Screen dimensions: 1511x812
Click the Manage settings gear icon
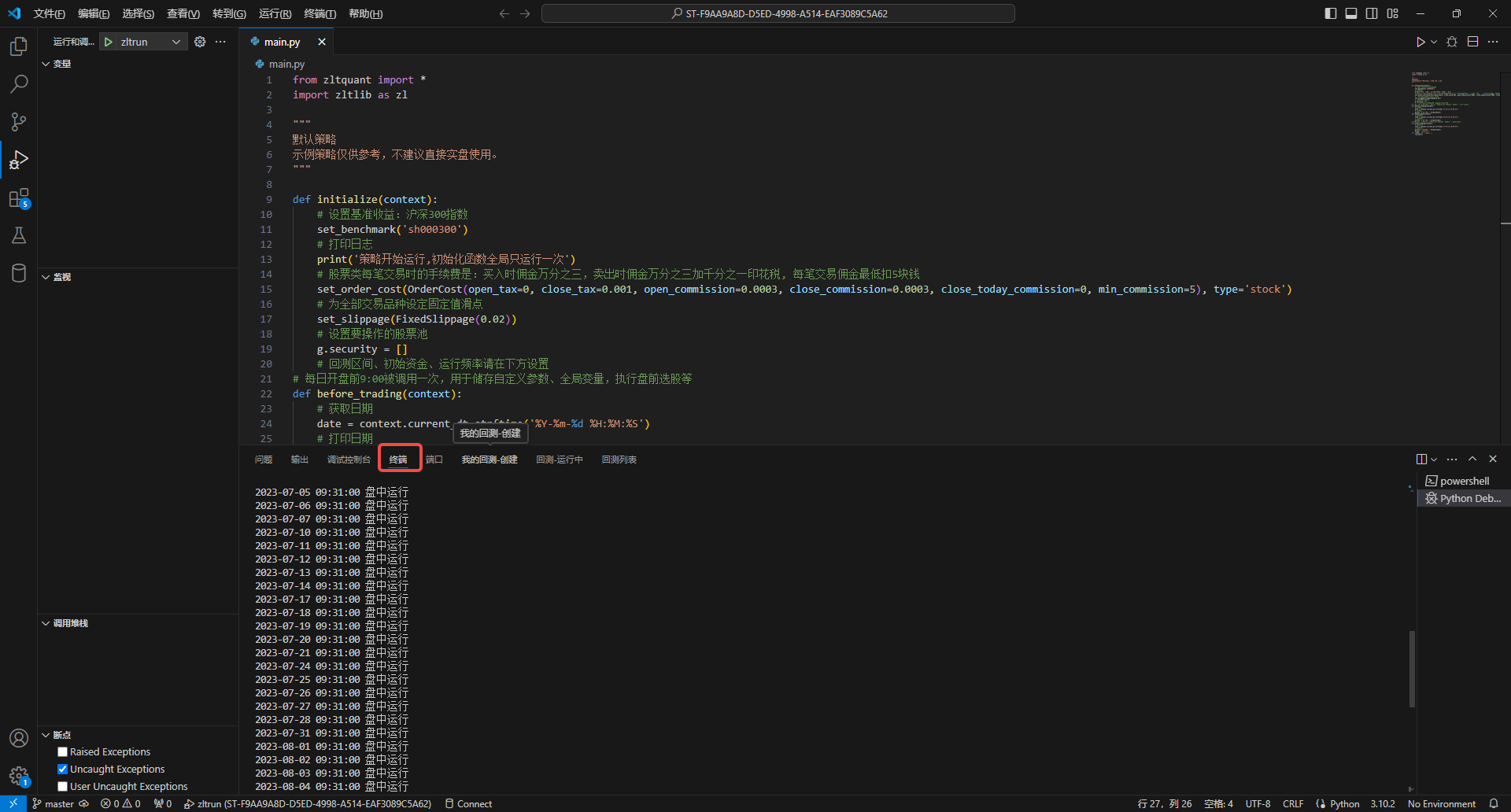pos(19,776)
